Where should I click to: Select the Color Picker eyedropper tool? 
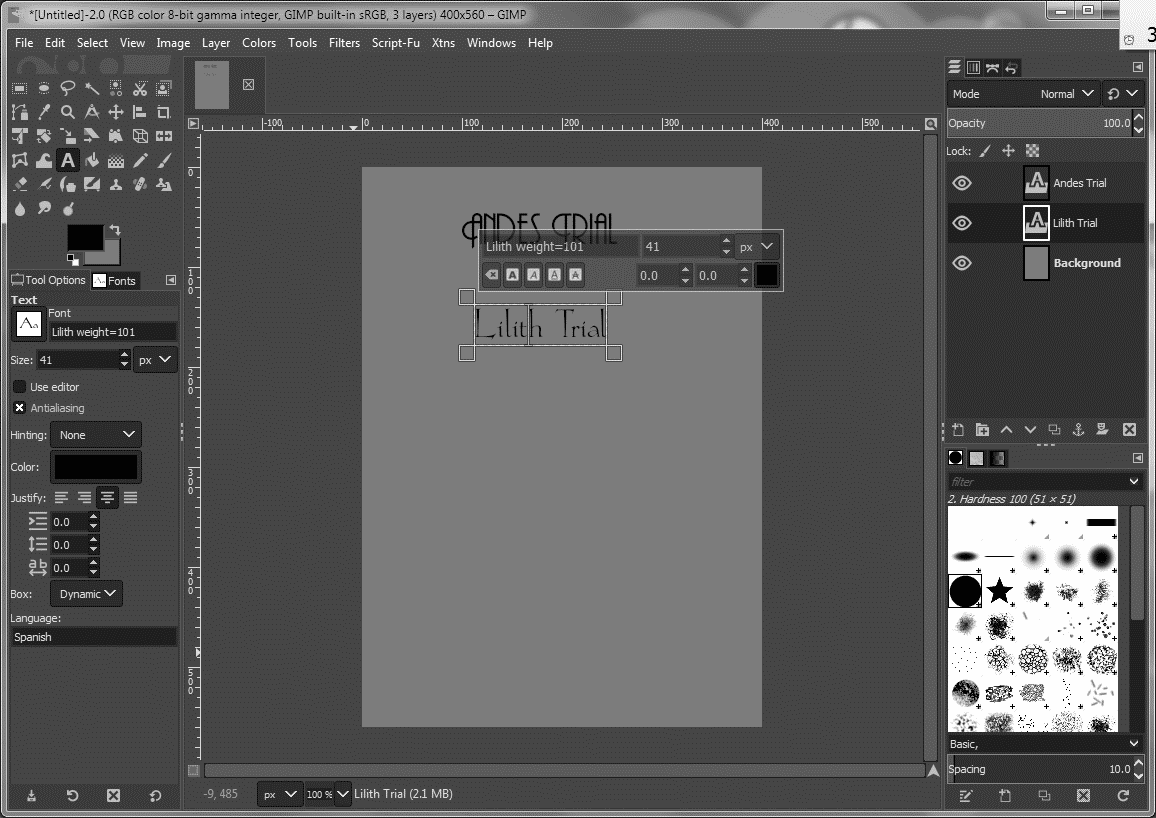tap(44, 112)
